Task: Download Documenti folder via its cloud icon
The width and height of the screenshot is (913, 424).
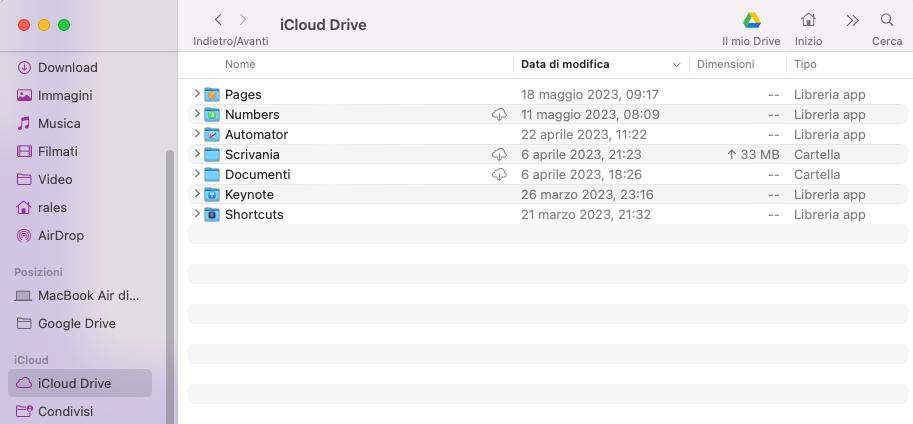Action: point(499,175)
